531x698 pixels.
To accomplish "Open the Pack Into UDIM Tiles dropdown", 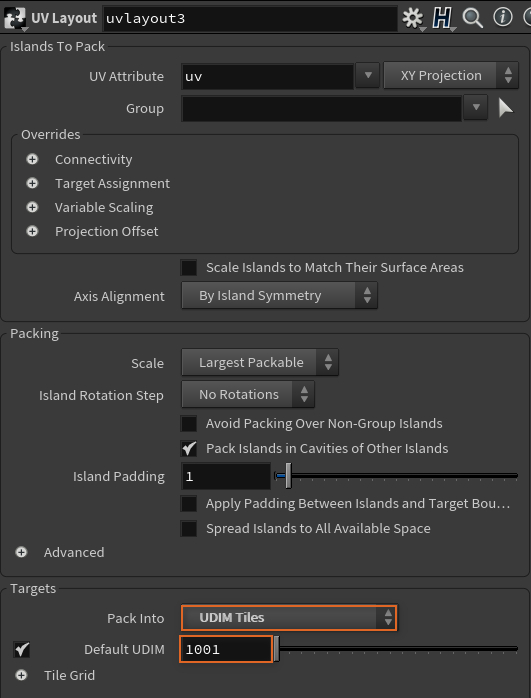I will [289, 617].
